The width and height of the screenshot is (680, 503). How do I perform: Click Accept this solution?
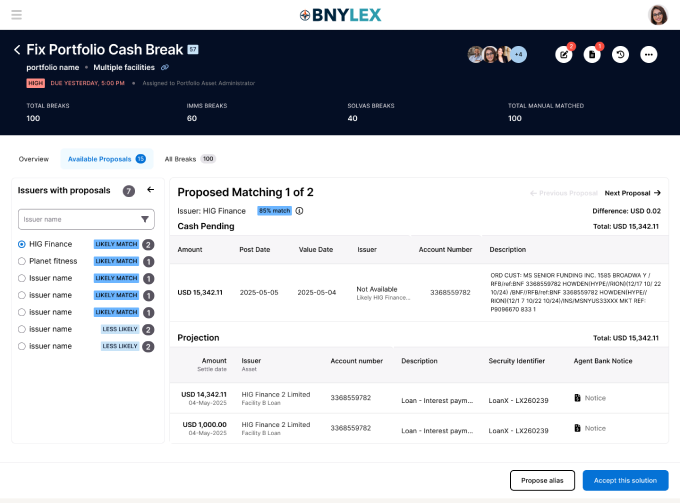[625, 480]
